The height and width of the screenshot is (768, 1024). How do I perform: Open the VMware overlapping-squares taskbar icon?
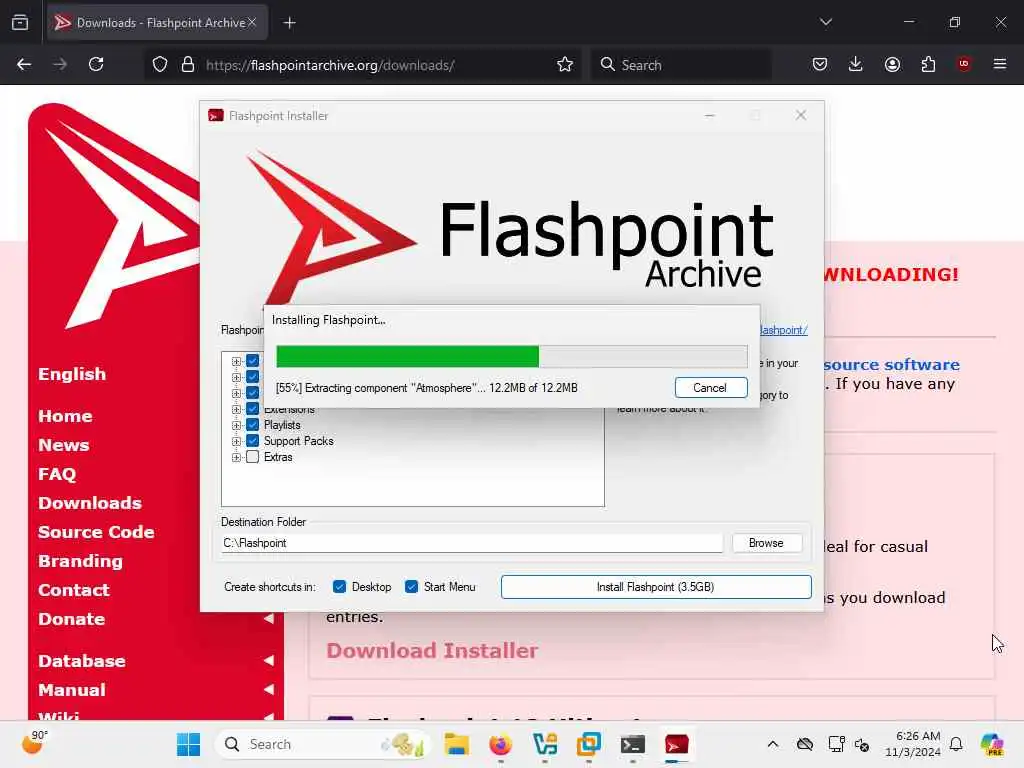tap(588, 744)
